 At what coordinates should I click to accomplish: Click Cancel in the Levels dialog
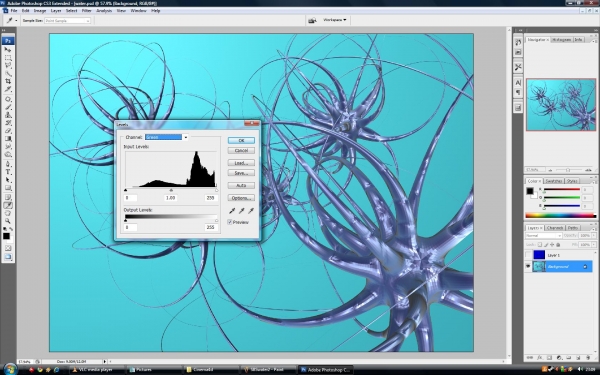click(x=241, y=150)
